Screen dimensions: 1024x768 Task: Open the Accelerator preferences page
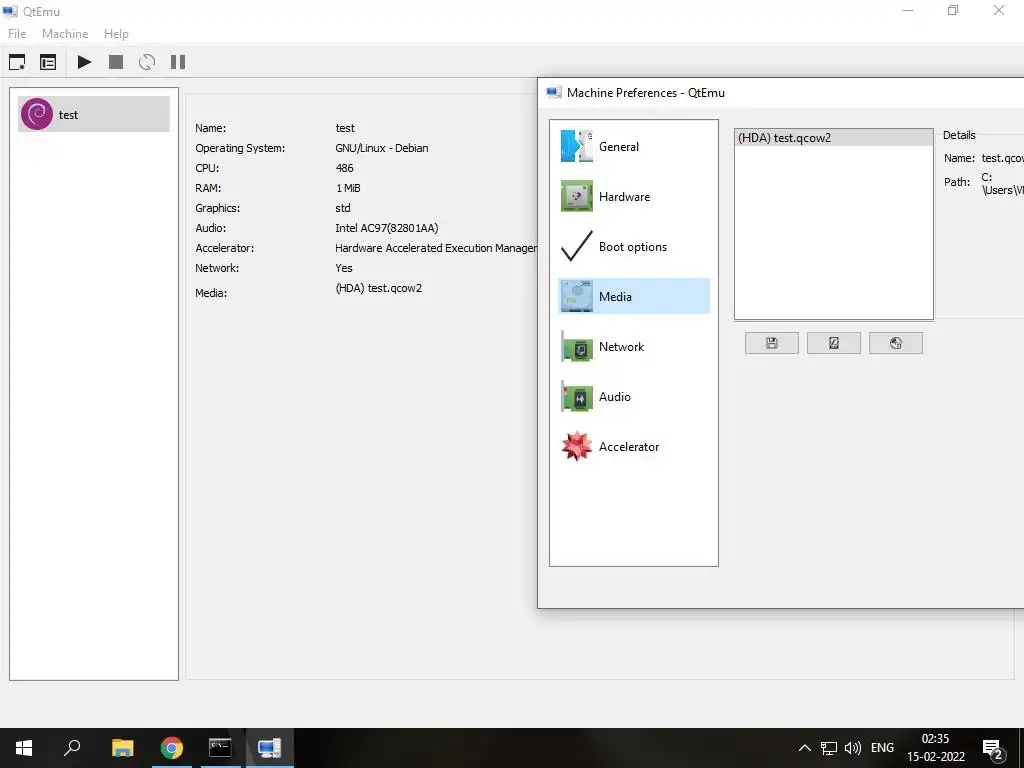tap(634, 446)
